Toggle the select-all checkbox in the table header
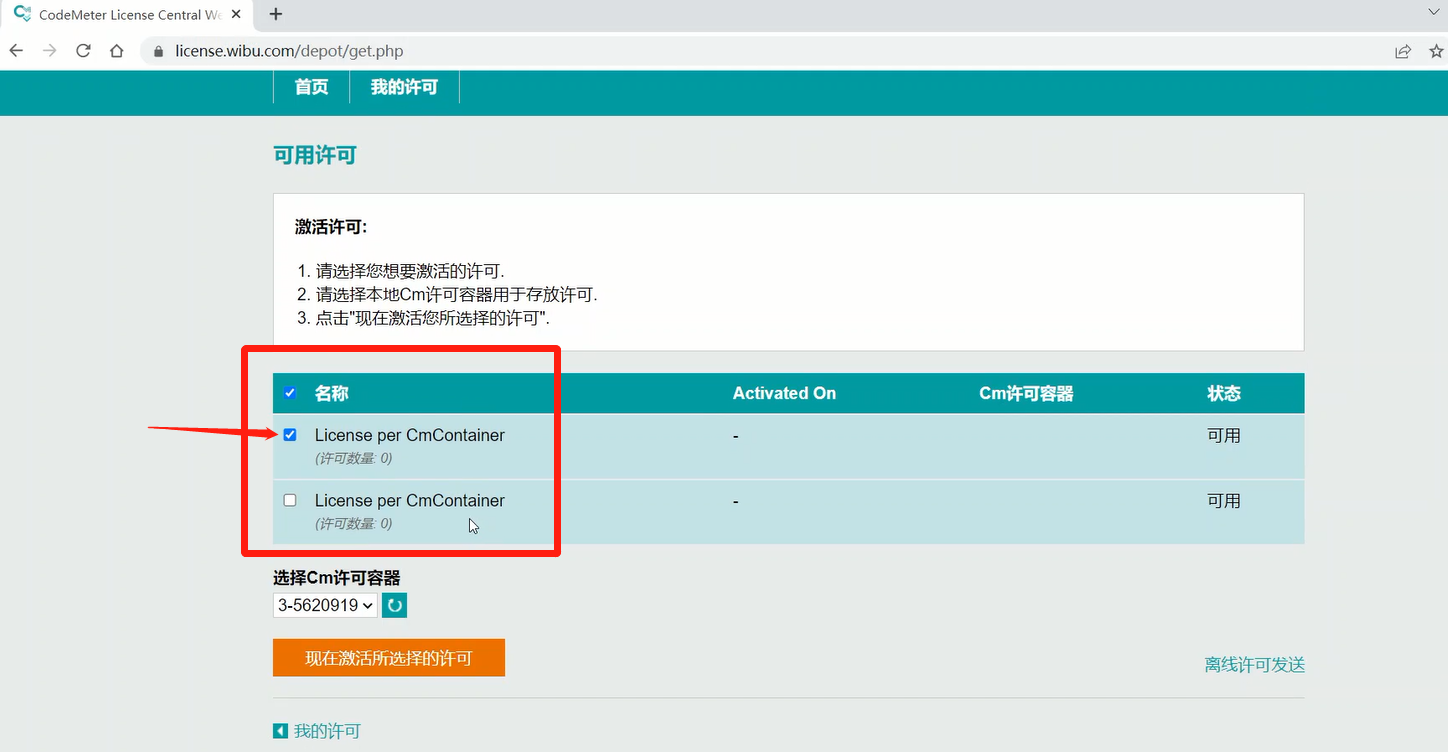 pos(290,393)
